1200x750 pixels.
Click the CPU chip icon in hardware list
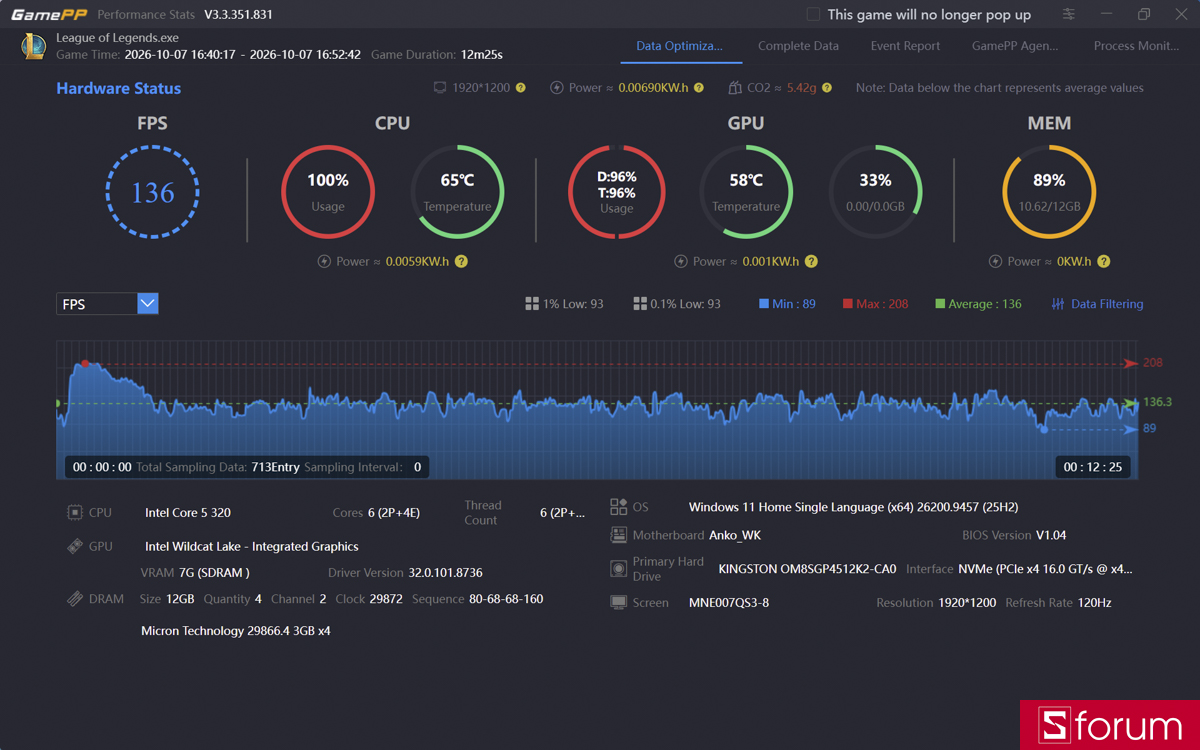pos(75,513)
